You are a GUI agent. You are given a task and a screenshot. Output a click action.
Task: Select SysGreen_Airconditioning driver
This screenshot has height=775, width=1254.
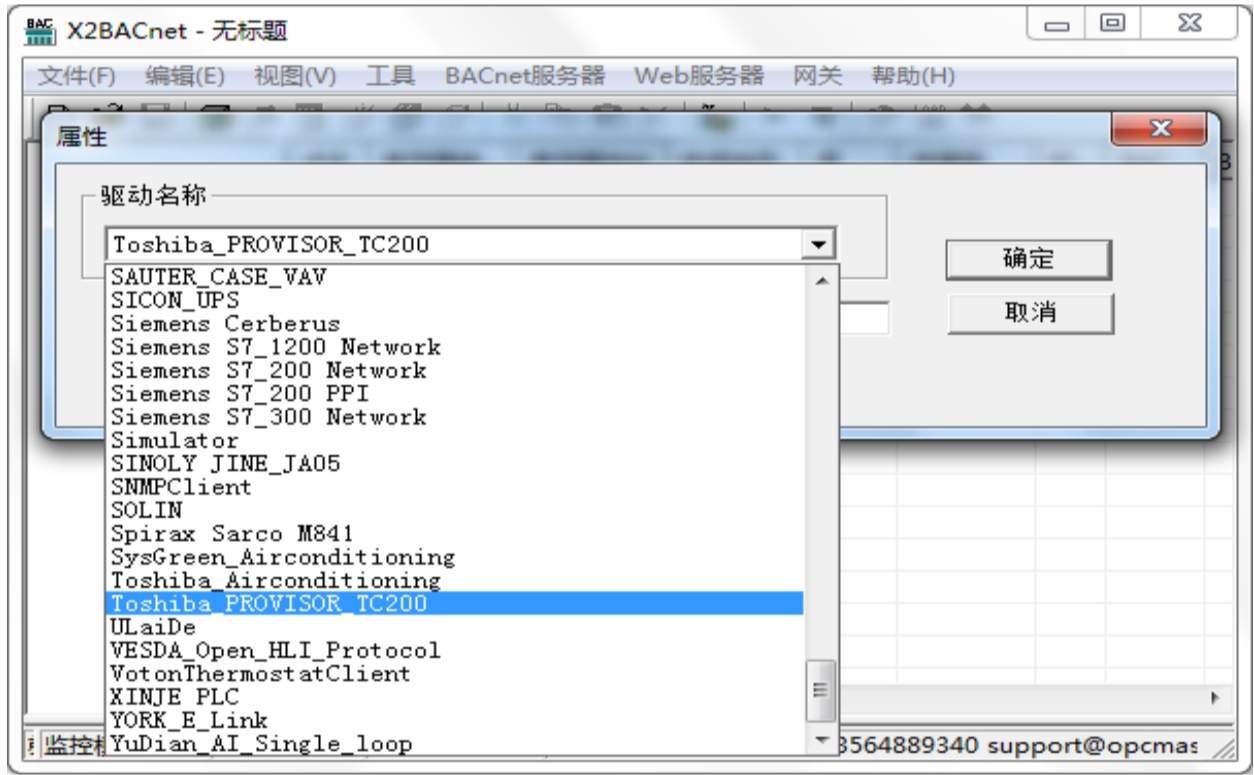pyautogui.click(x=453, y=557)
